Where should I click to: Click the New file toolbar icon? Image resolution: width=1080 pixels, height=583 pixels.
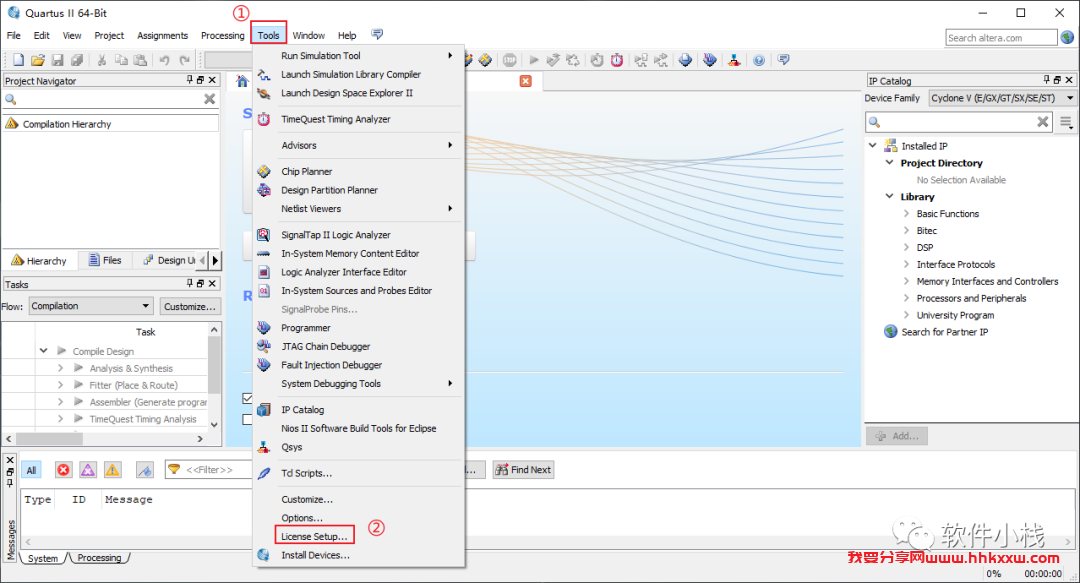click(x=19, y=61)
